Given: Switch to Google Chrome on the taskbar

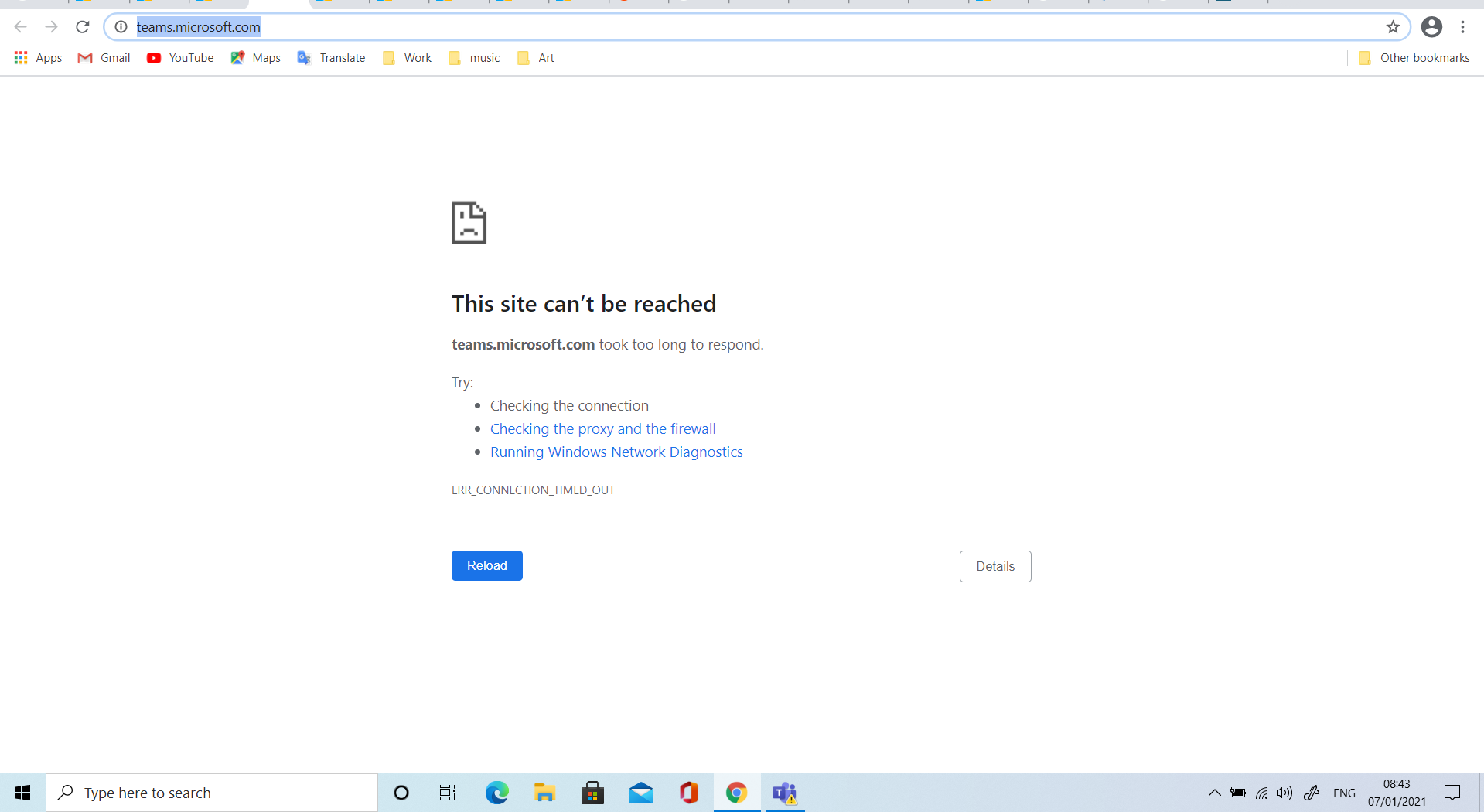Looking at the screenshot, I should point(736,793).
